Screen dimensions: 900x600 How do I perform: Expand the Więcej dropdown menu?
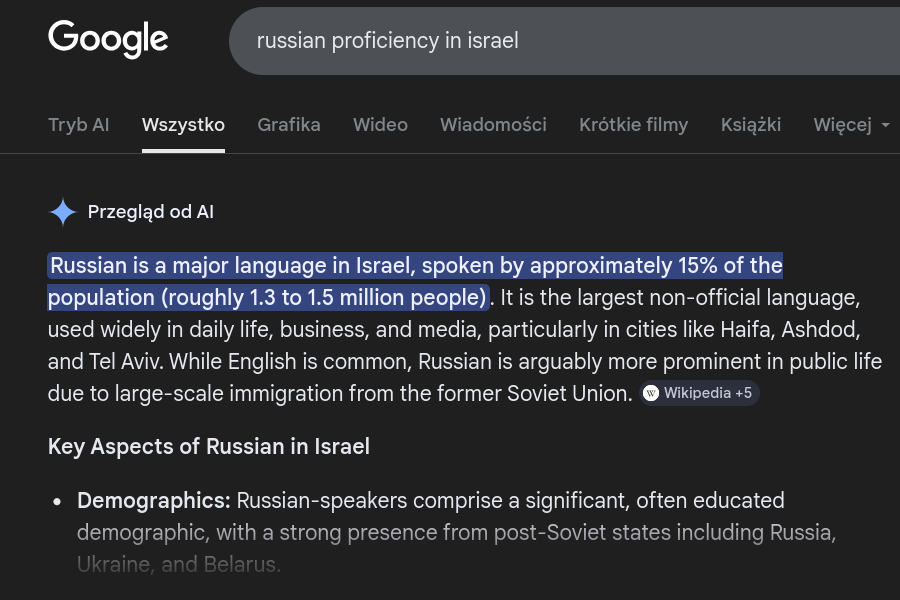851,125
